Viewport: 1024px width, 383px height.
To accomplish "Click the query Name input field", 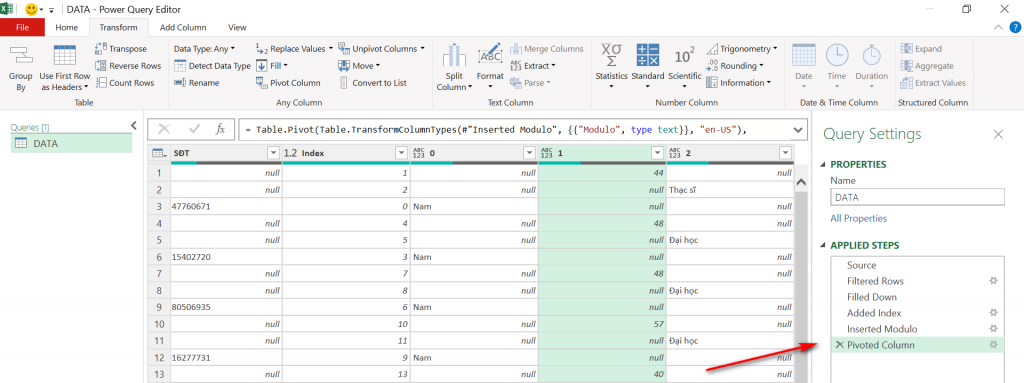I will pyautogui.click(x=917, y=197).
